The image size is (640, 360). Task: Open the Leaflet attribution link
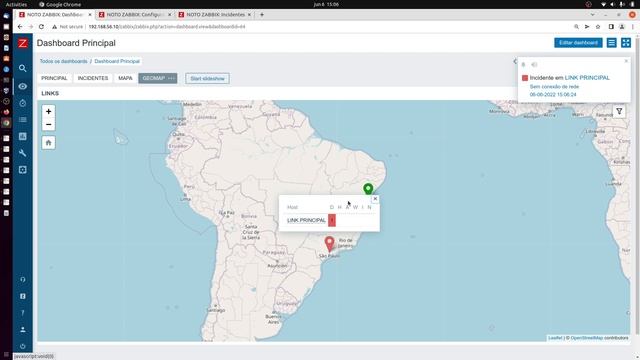pos(555,338)
